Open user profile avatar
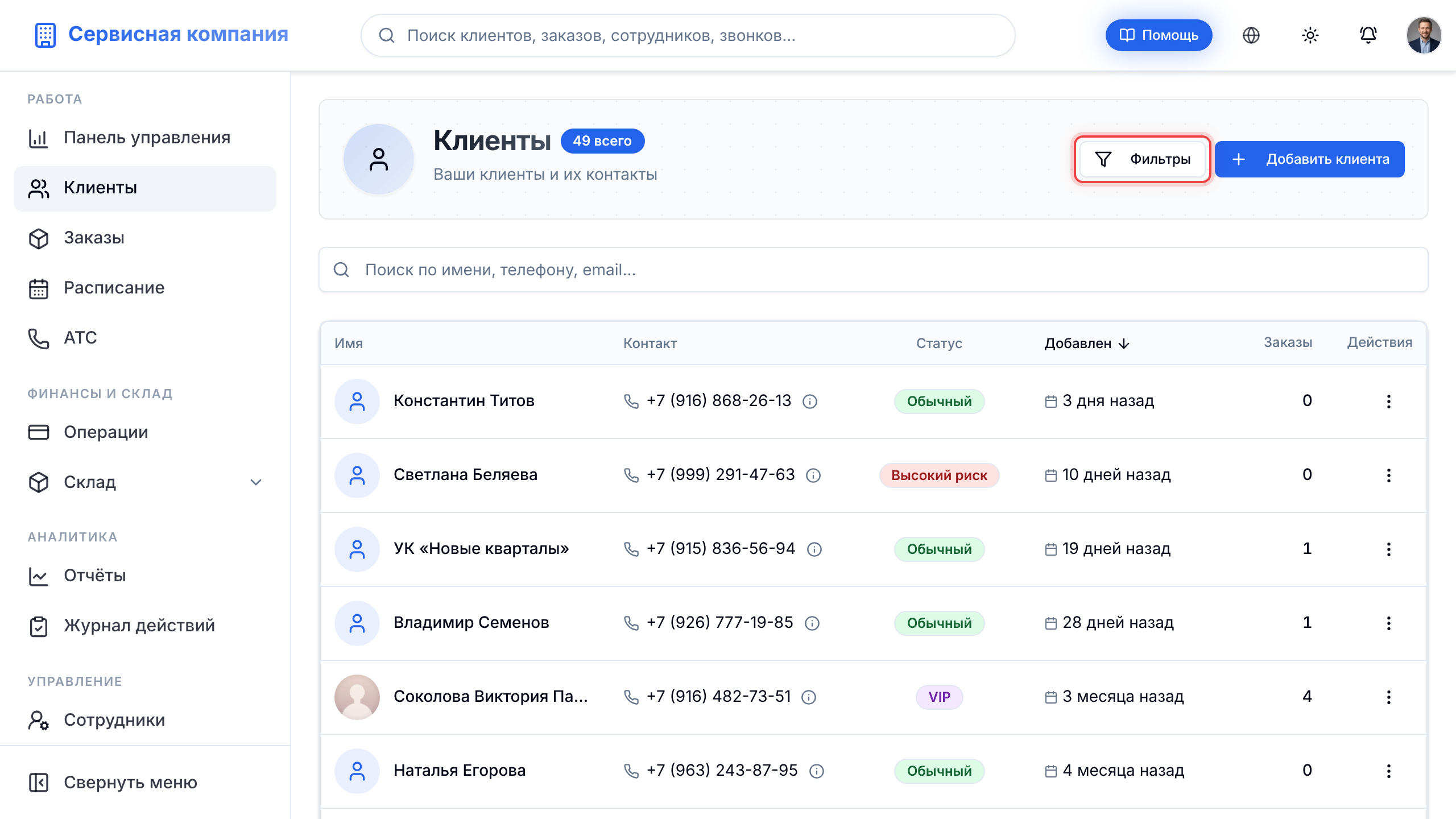Screen dimensions: 1456x819 point(1424,35)
